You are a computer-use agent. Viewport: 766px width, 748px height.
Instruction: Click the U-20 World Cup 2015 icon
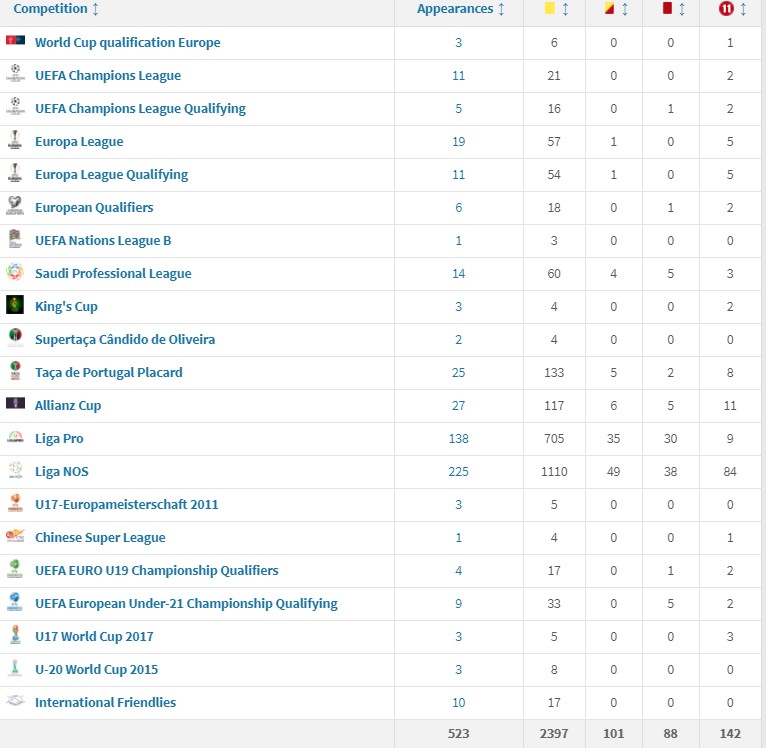click(x=15, y=667)
